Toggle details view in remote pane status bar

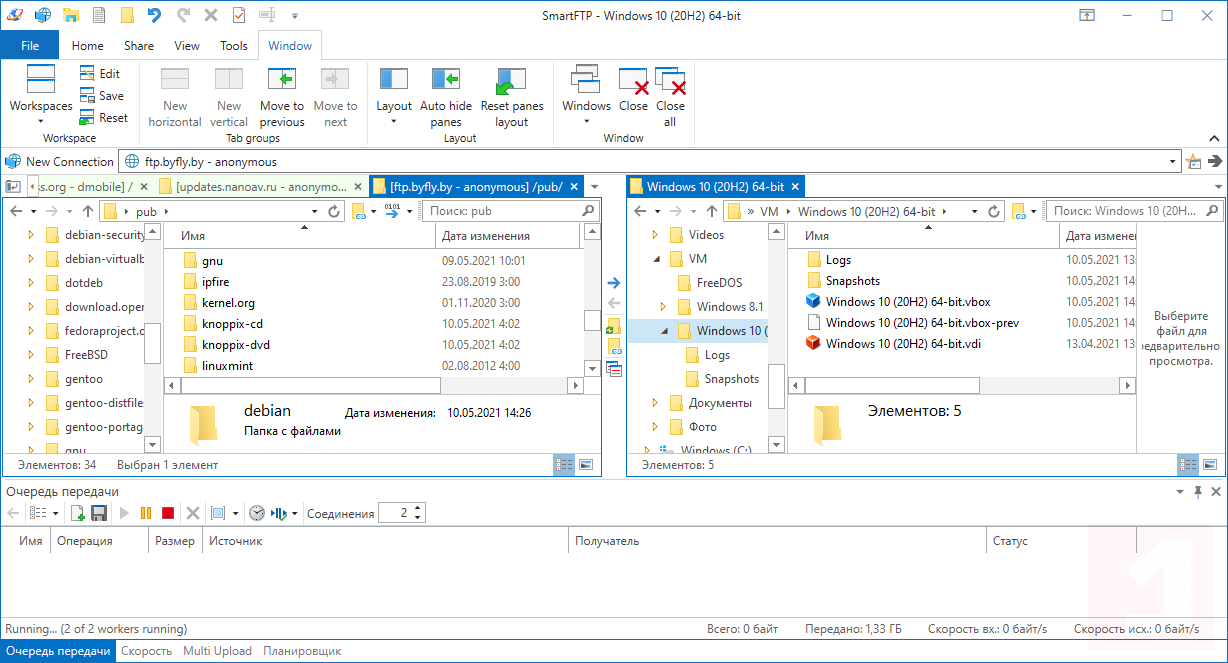(x=563, y=464)
